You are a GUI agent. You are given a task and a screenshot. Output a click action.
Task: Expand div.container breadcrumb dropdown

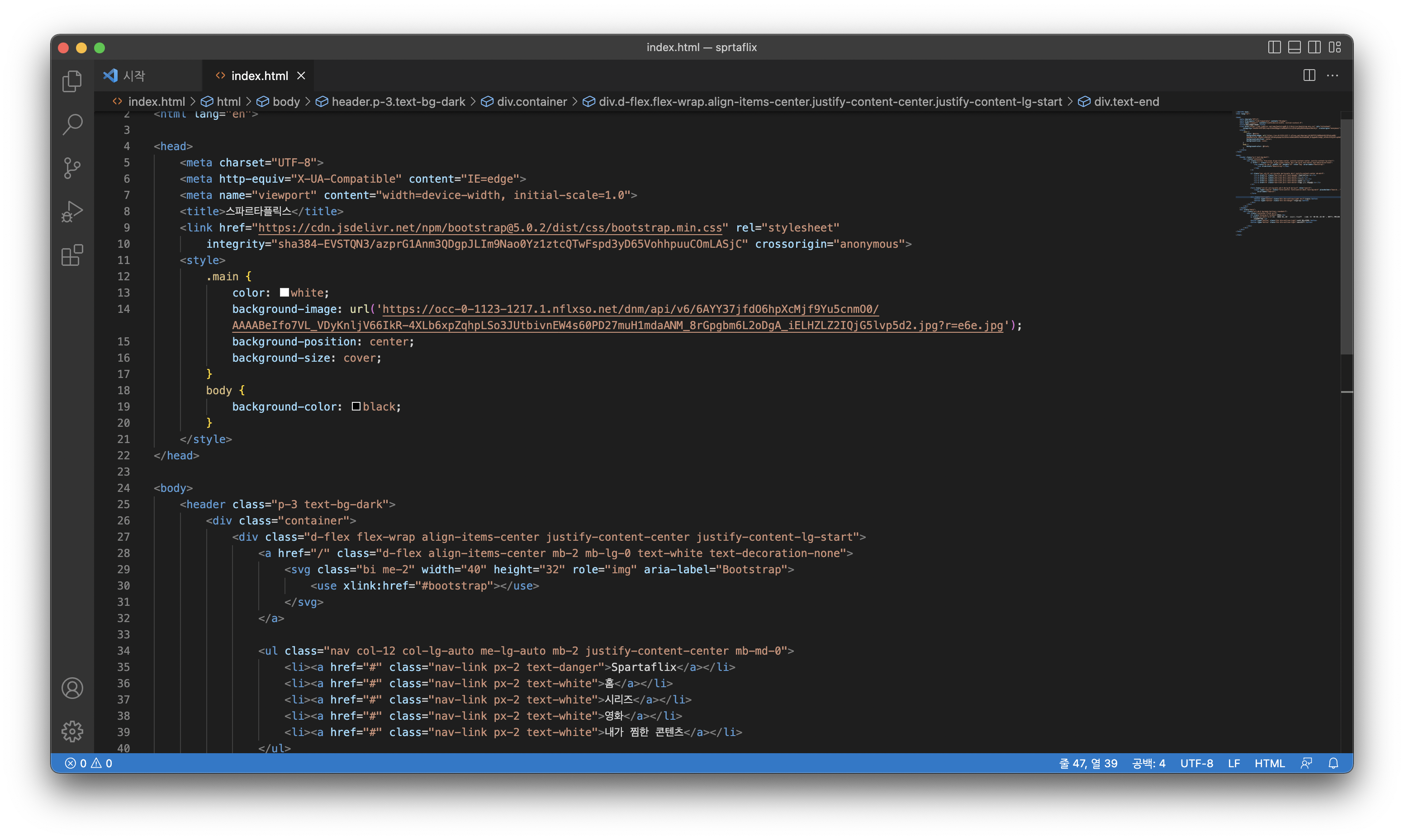531,101
